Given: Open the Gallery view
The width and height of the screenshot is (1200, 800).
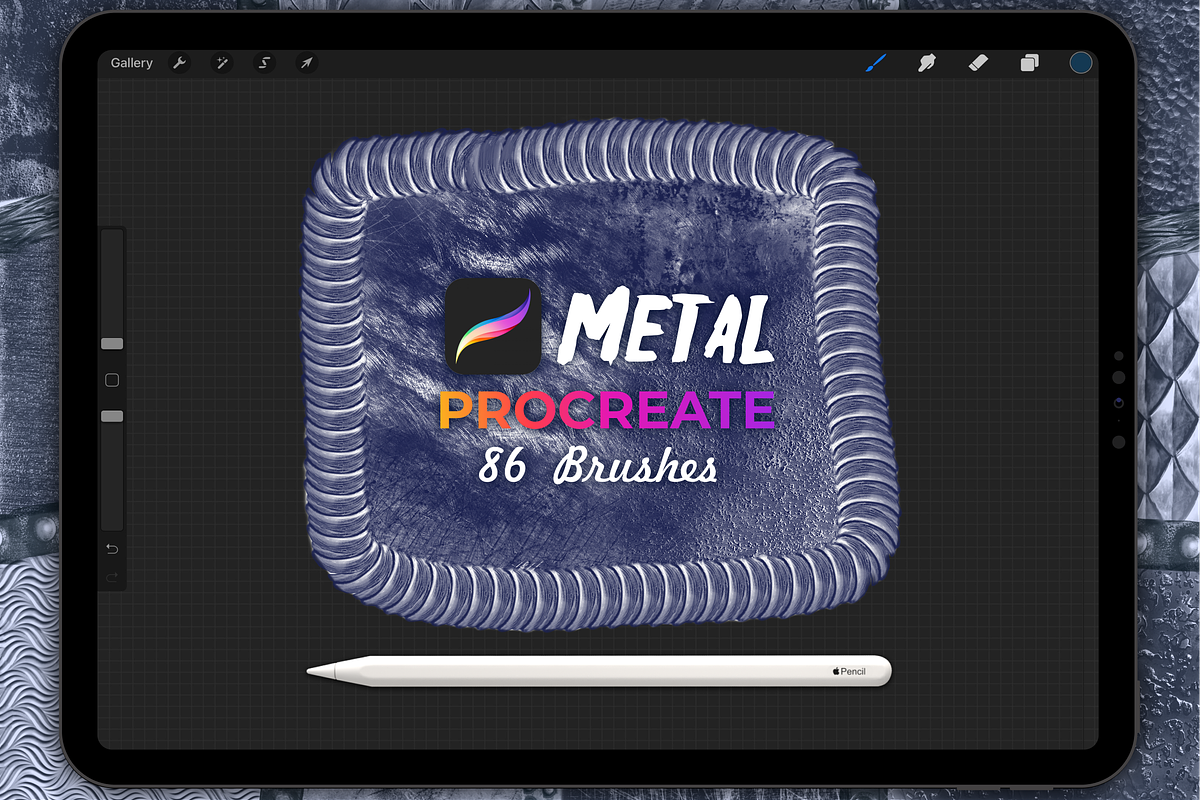Looking at the screenshot, I should pos(132,63).
